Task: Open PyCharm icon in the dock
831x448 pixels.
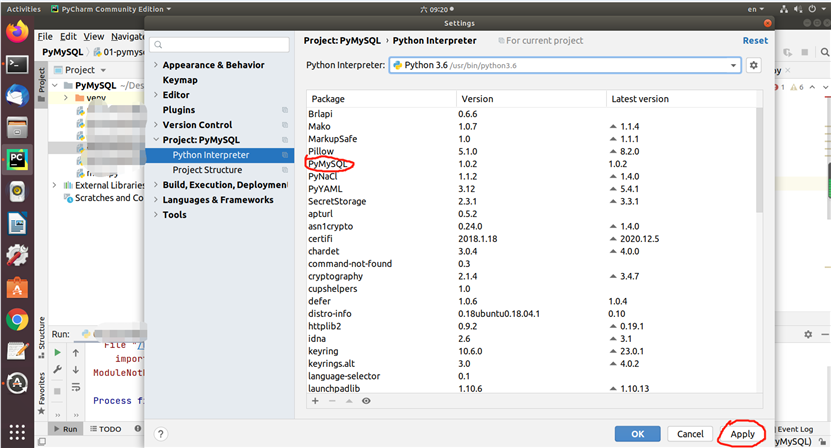Action: pos(17,159)
